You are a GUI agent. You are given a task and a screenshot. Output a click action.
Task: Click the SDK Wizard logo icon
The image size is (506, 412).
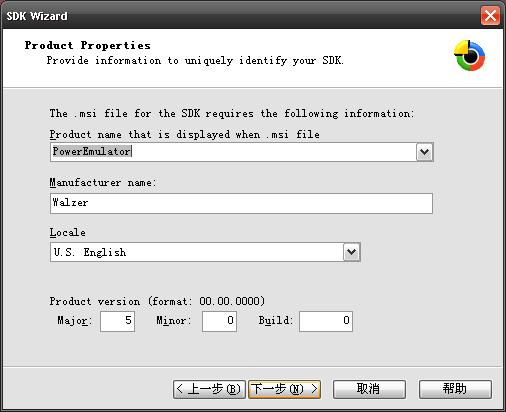coord(470,56)
